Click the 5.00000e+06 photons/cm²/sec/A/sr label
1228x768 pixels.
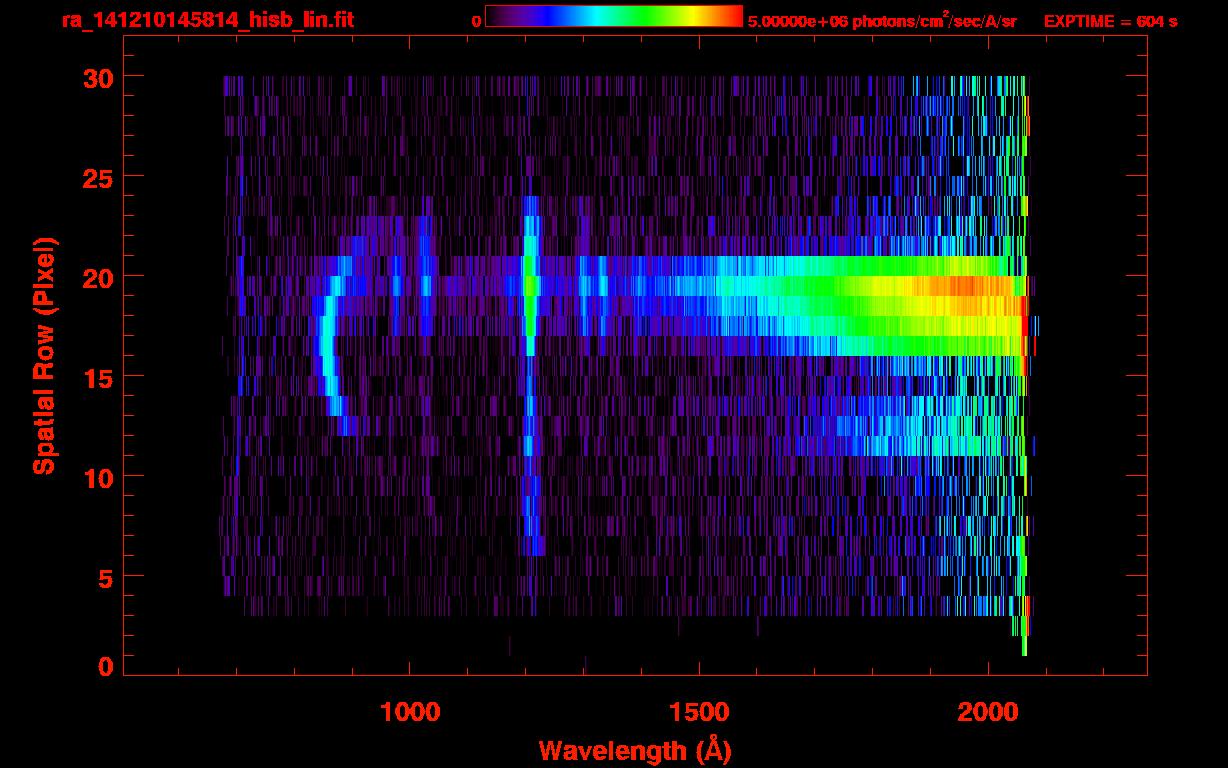[x=882, y=20]
